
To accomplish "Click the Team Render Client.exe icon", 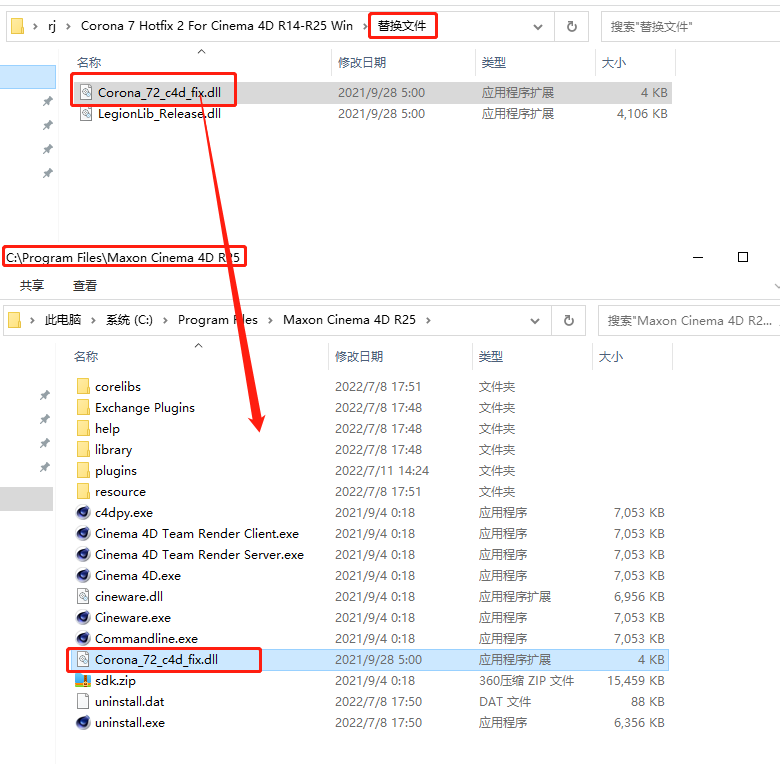I will [83, 533].
